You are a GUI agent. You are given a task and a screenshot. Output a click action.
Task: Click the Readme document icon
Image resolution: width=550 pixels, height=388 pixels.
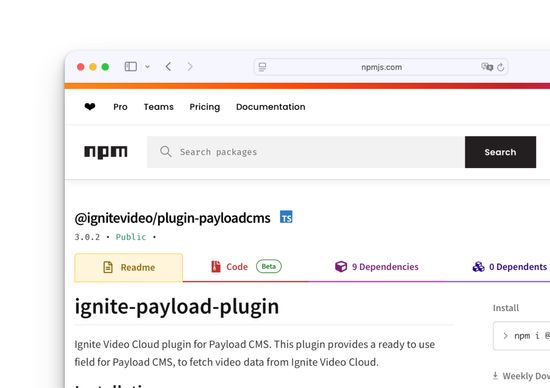[108, 267]
